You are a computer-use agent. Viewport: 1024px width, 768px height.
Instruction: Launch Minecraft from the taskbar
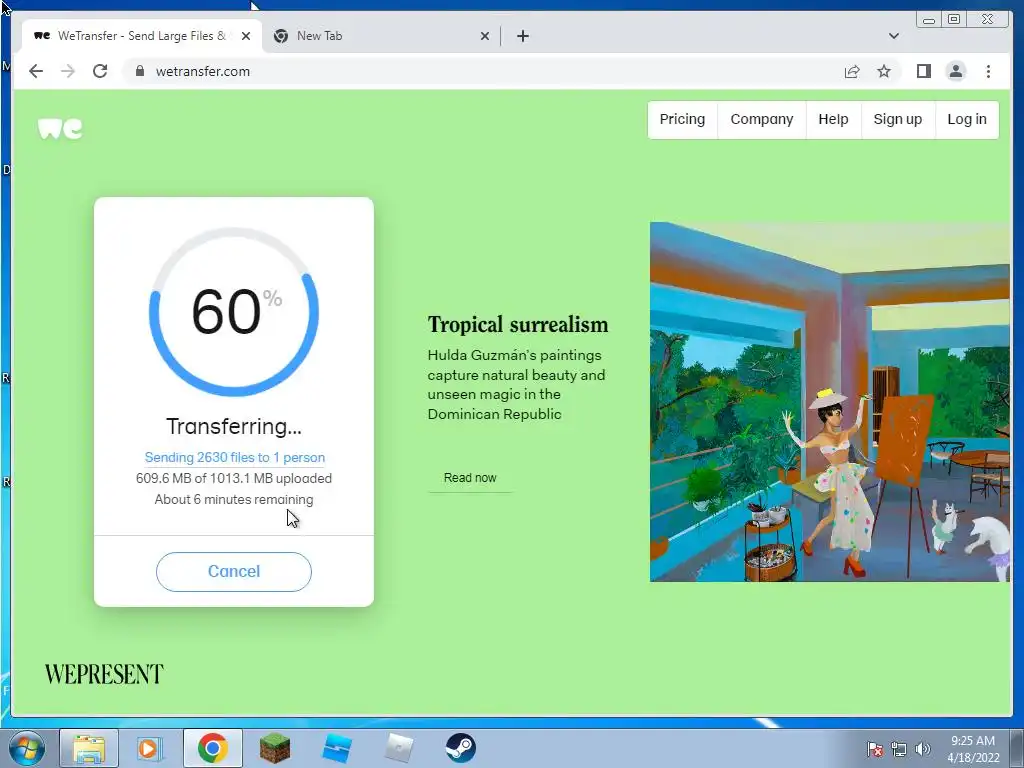pos(274,748)
